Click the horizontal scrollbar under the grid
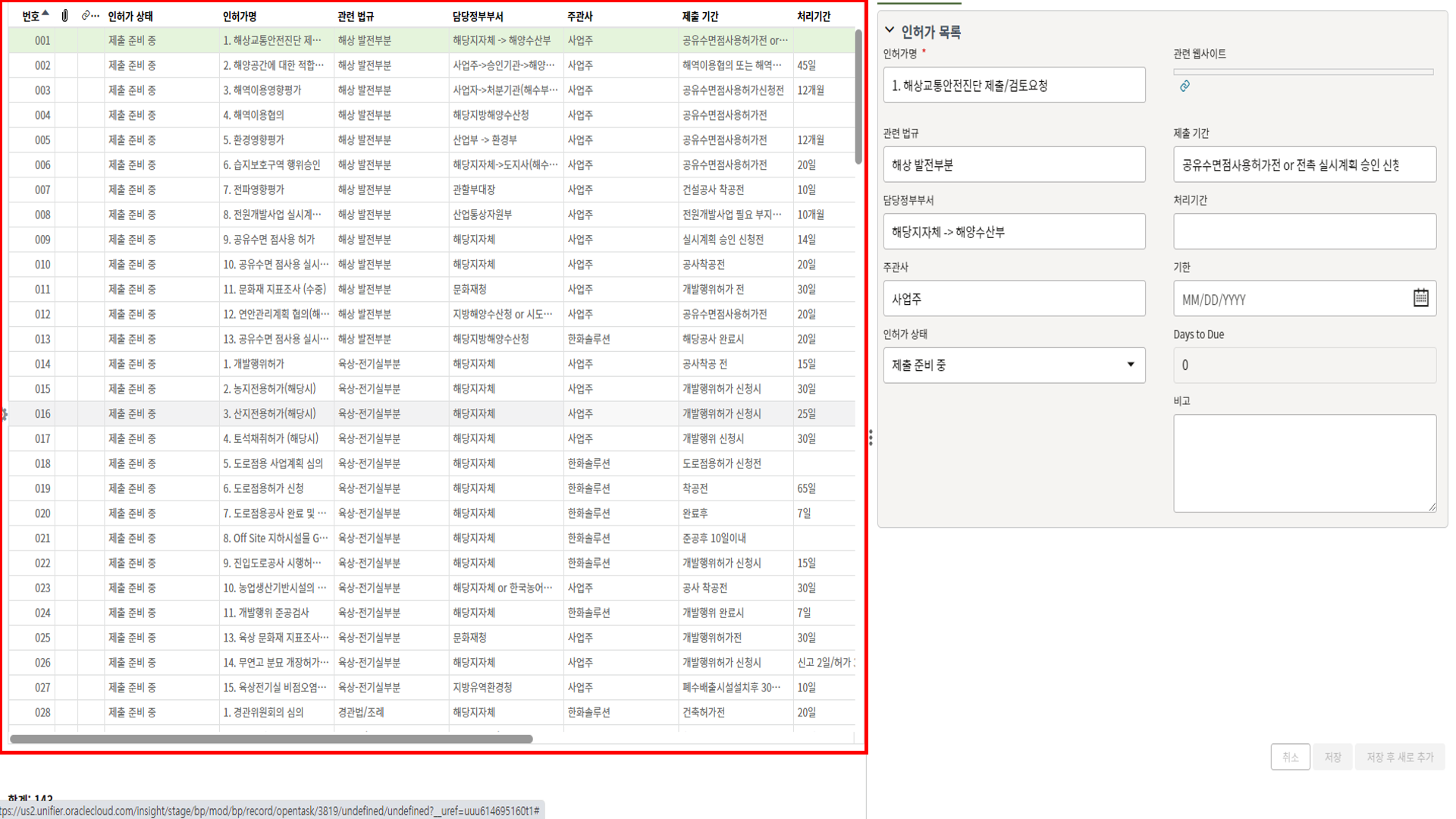 pos(271,739)
